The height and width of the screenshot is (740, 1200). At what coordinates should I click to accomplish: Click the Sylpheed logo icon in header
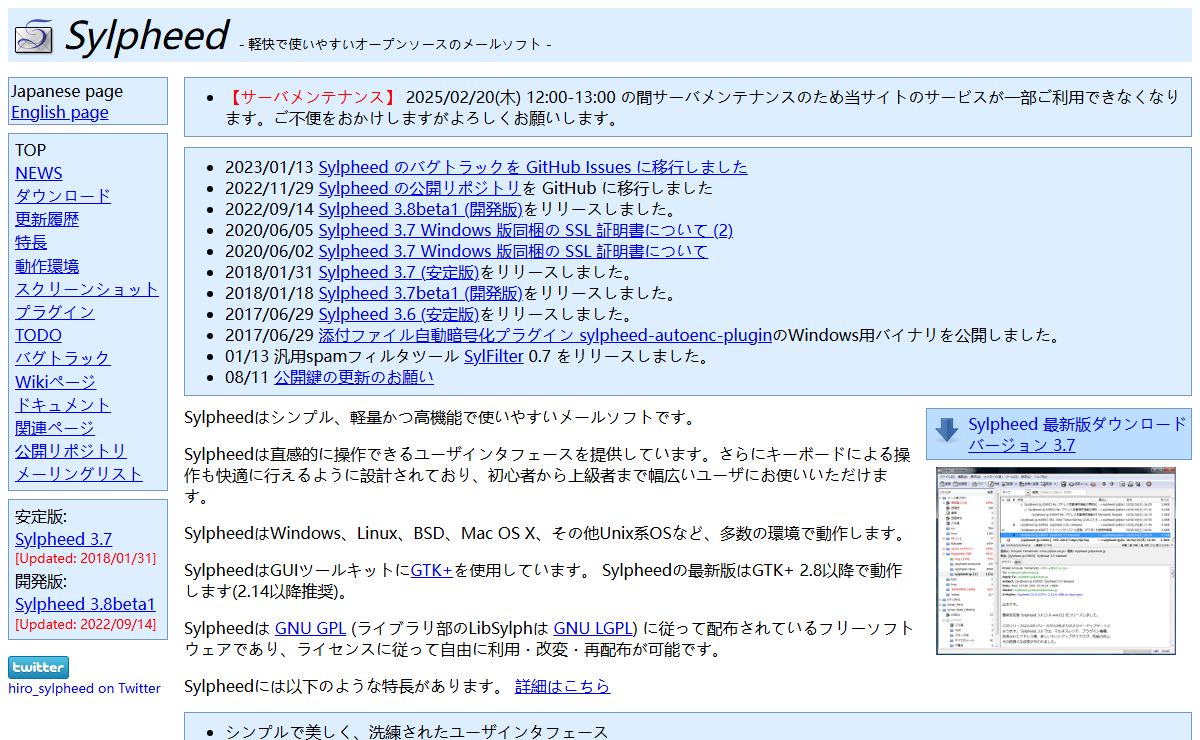click(x=34, y=38)
